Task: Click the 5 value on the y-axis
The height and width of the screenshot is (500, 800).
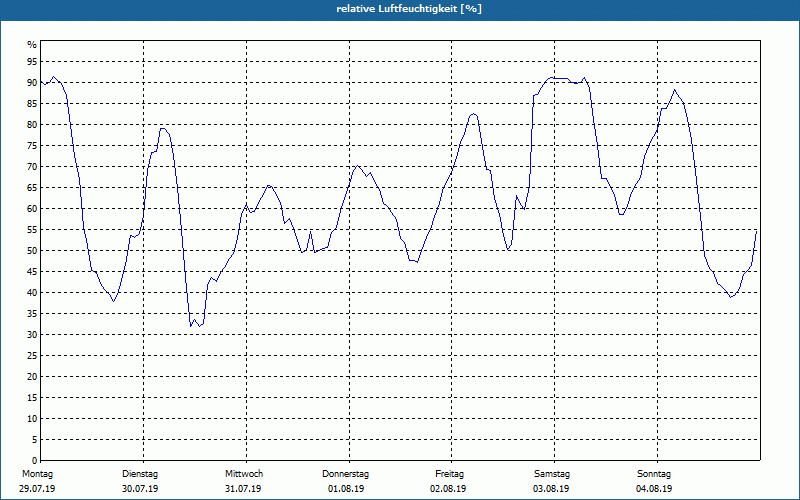Action: pos(35,440)
